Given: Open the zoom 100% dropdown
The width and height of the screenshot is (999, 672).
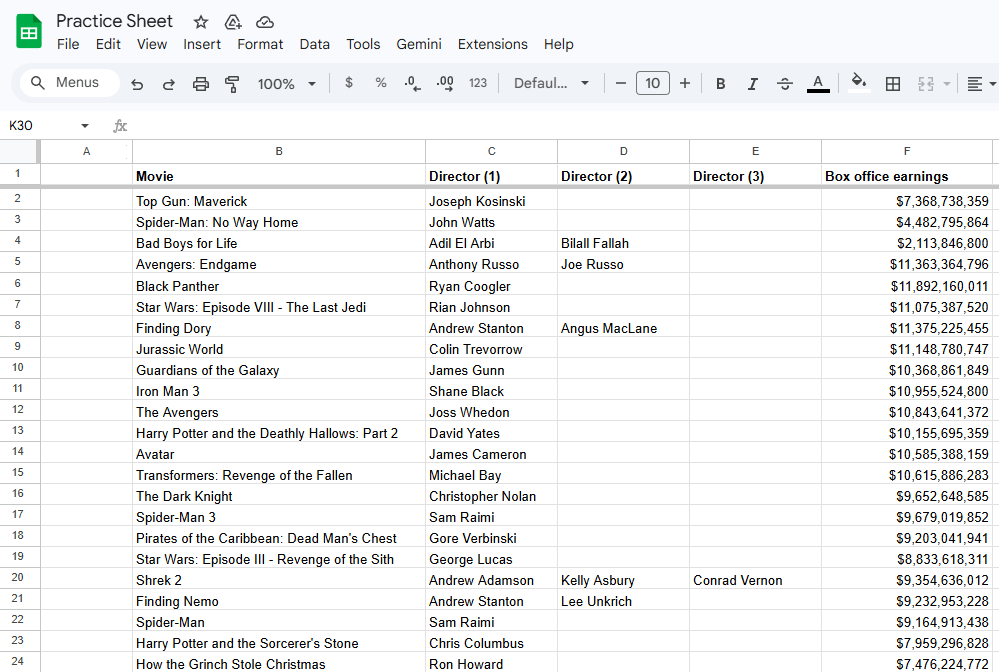Looking at the screenshot, I should coord(286,83).
